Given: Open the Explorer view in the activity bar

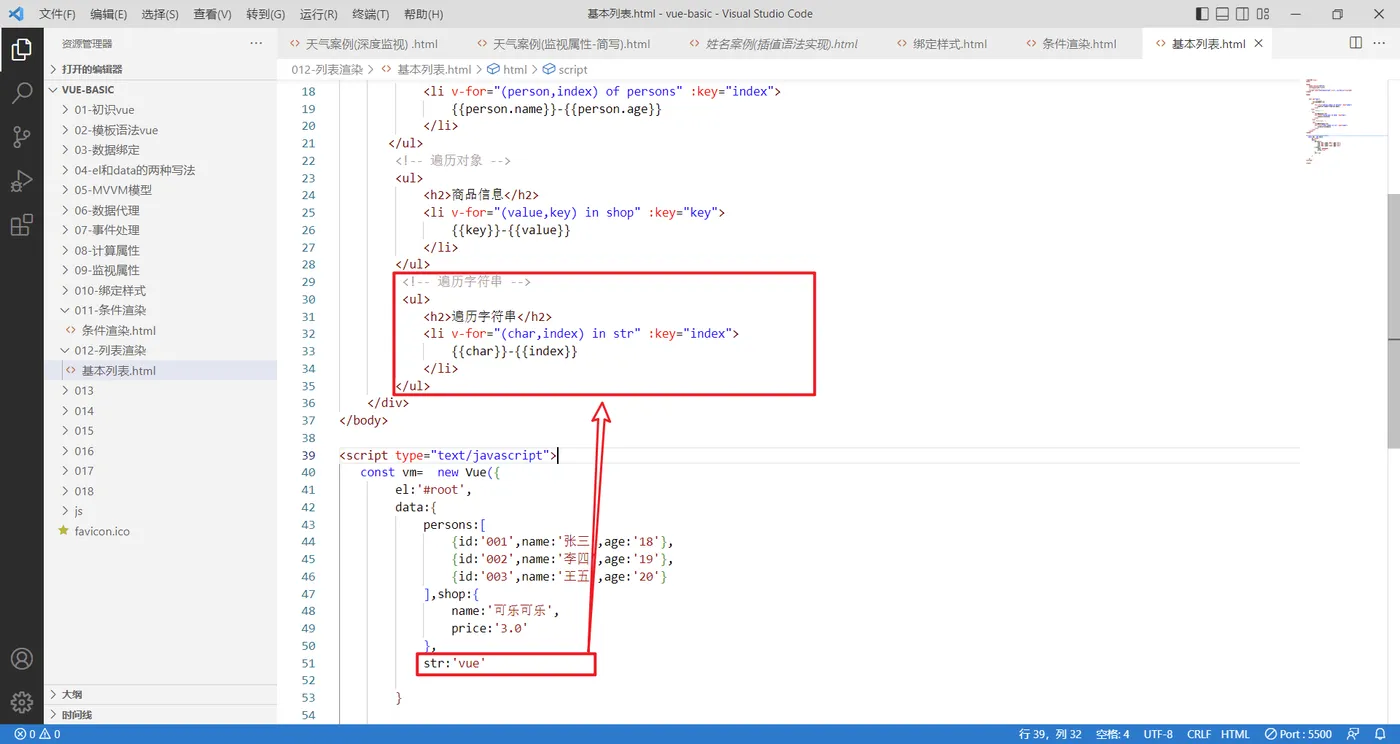Looking at the screenshot, I should click(x=21, y=51).
